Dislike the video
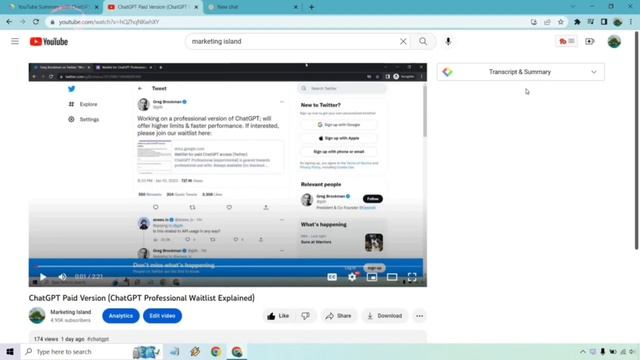640x360 pixels. tap(305, 316)
